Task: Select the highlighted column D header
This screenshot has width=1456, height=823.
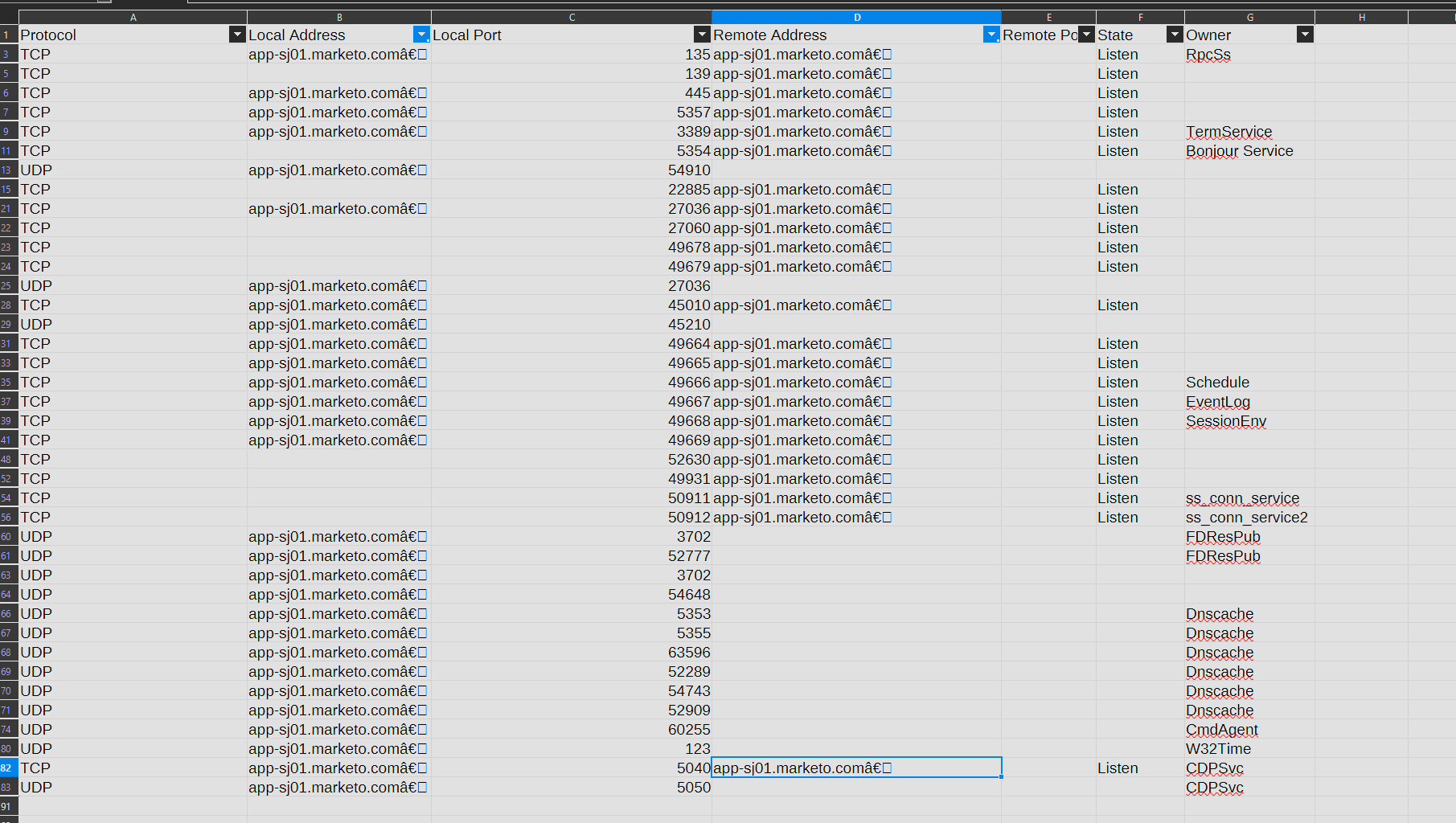Action: (x=856, y=17)
